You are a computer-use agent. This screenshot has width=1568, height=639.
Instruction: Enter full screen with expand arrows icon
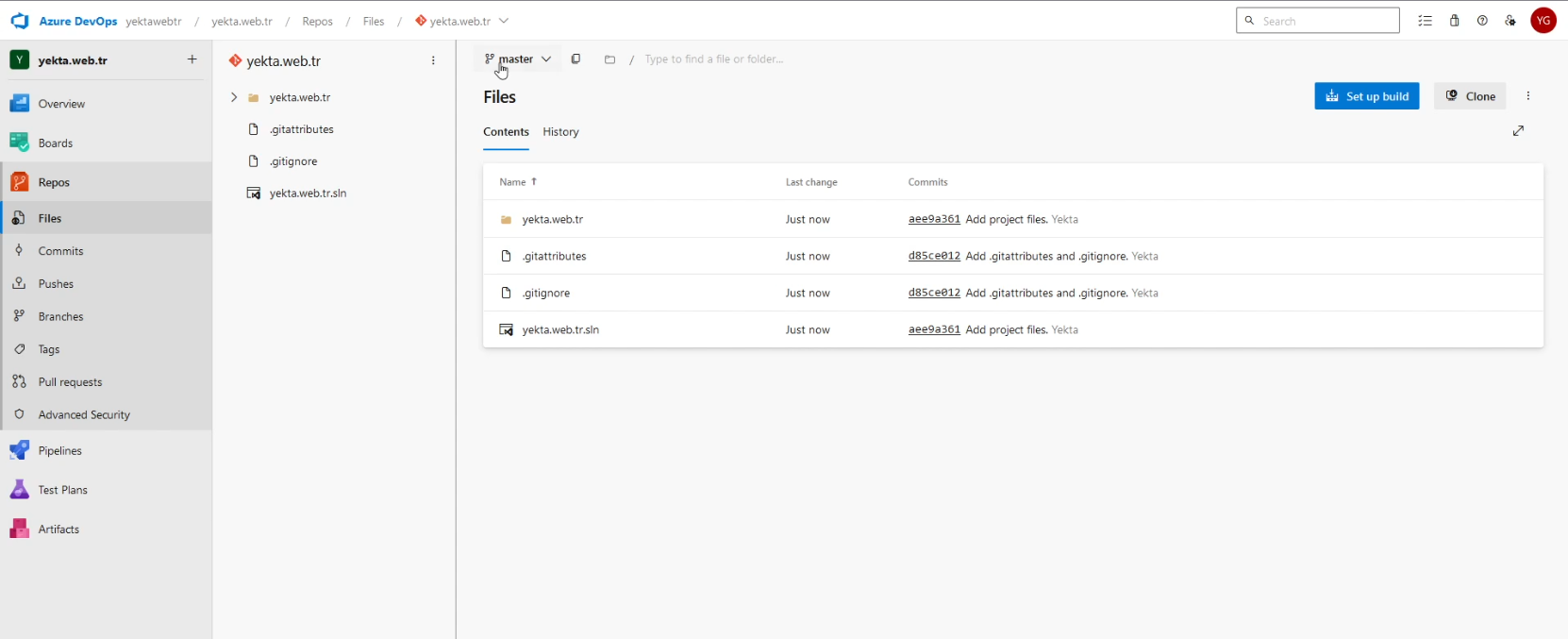pyautogui.click(x=1518, y=131)
